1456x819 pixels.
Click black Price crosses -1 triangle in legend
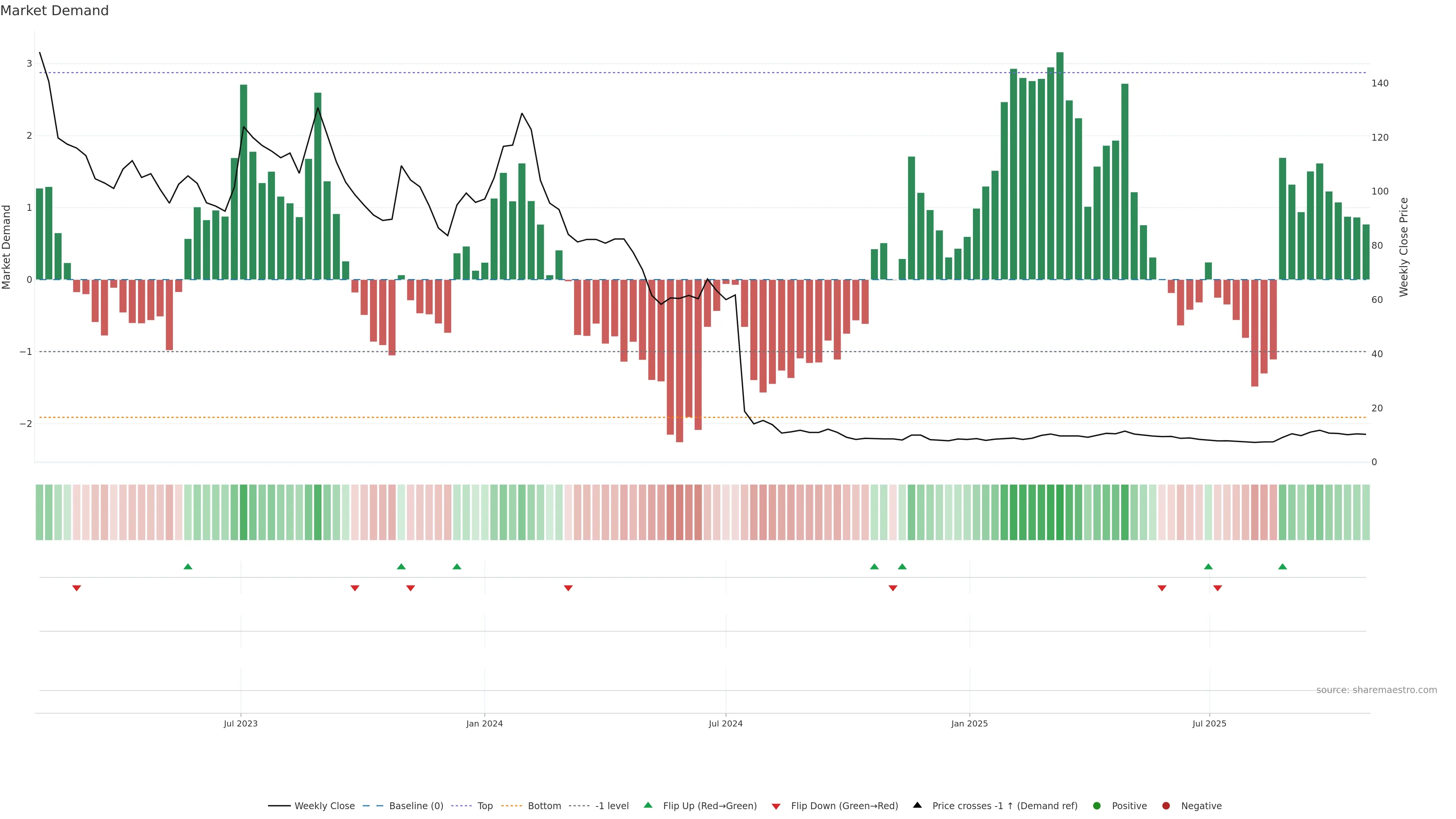(x=917, y=805)
